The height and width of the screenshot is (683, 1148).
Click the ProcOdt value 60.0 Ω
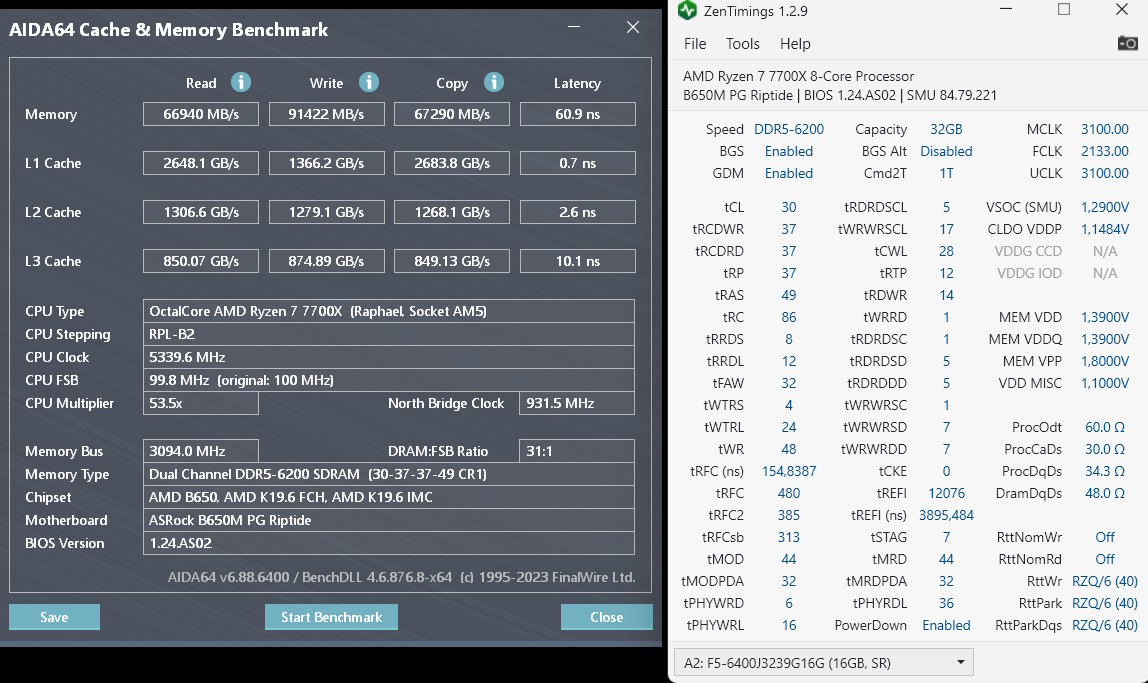(x=1105, y=427)
